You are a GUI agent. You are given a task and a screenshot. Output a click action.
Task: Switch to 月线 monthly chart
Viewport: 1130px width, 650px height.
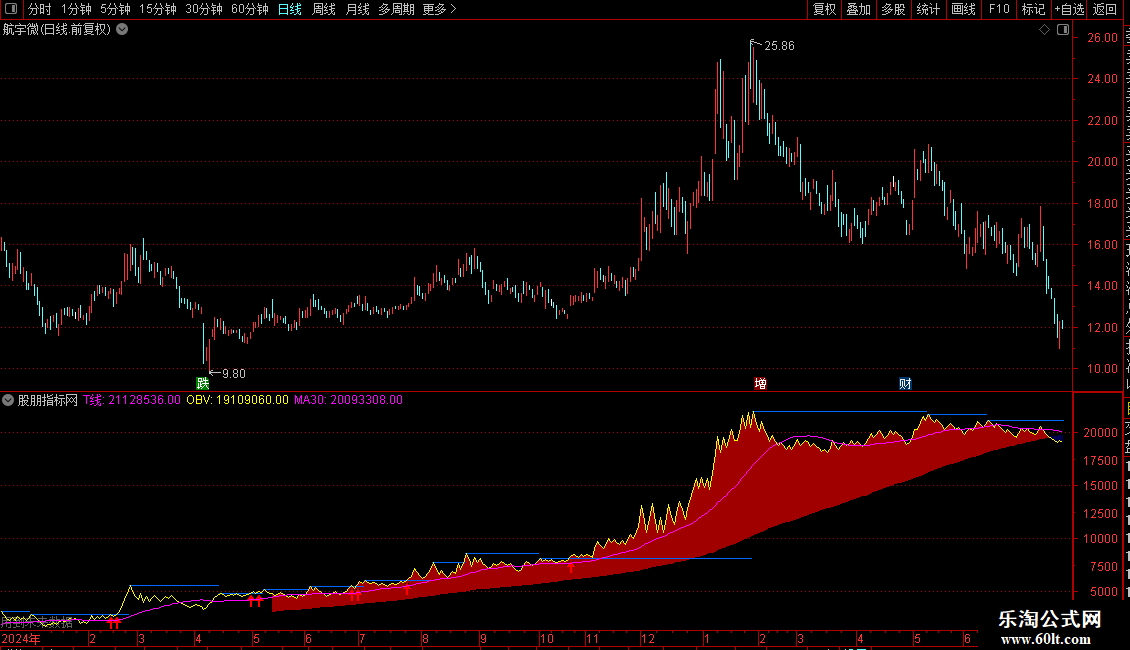click(357, 9)
